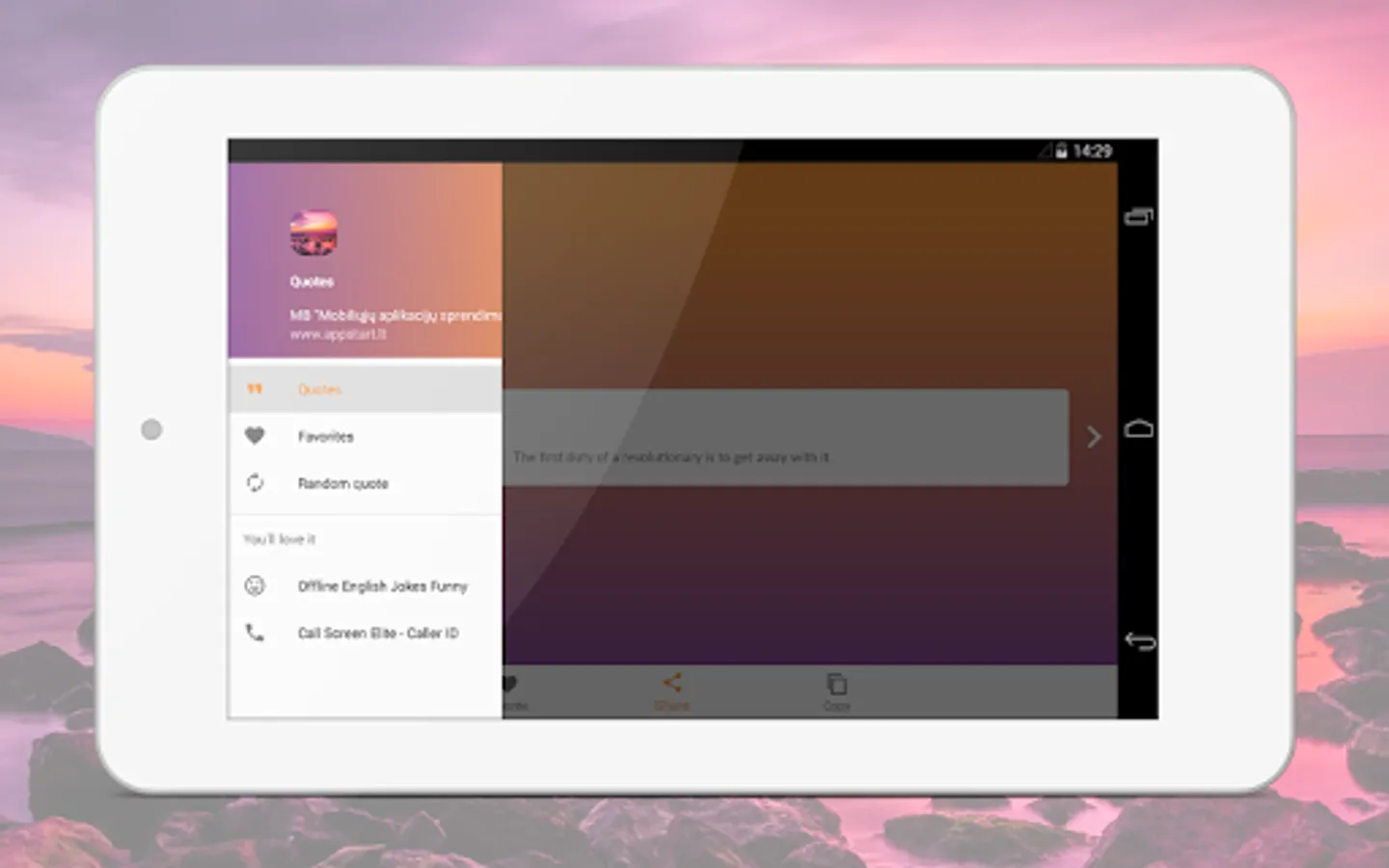The width and height of the screenshot is (1389, 868).
Task: Open the www.appstart.lt link
Action: tap(339, 335)
